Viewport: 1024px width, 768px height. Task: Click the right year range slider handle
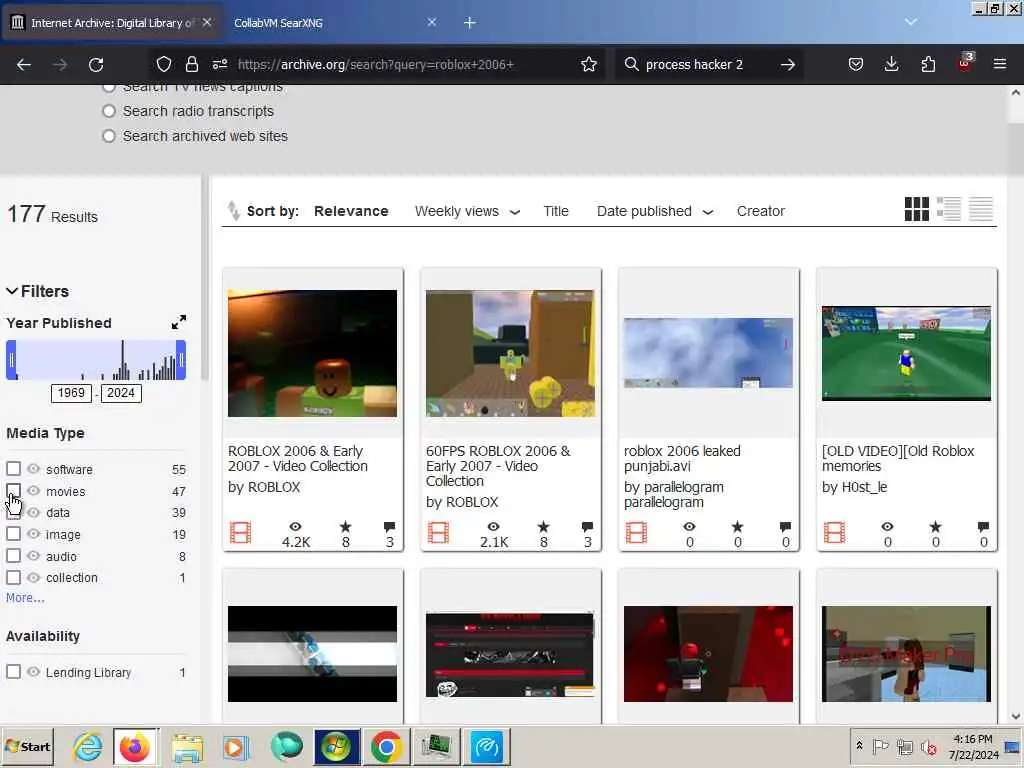point(181,360)
